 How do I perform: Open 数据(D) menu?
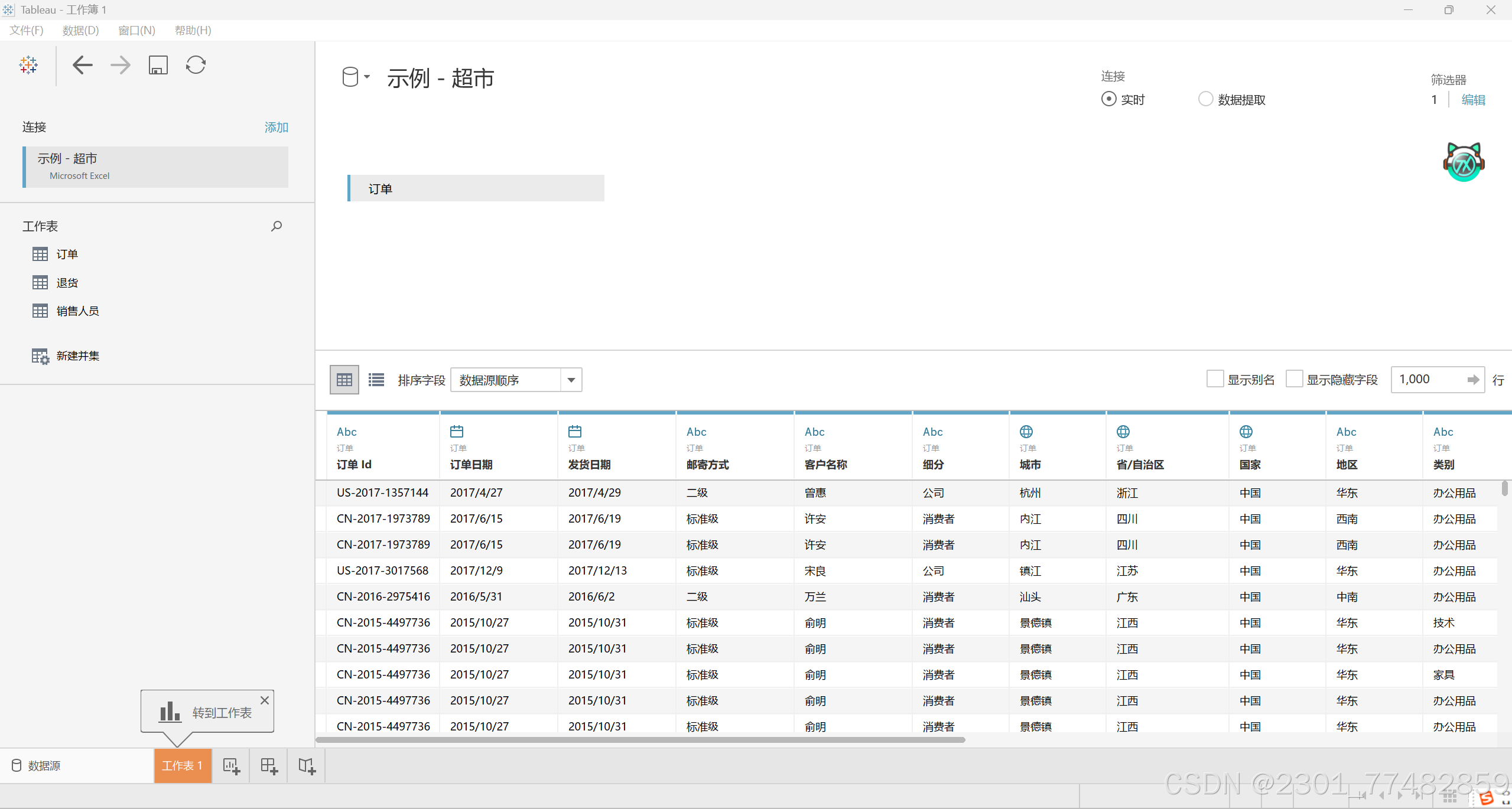click(80, 31)
